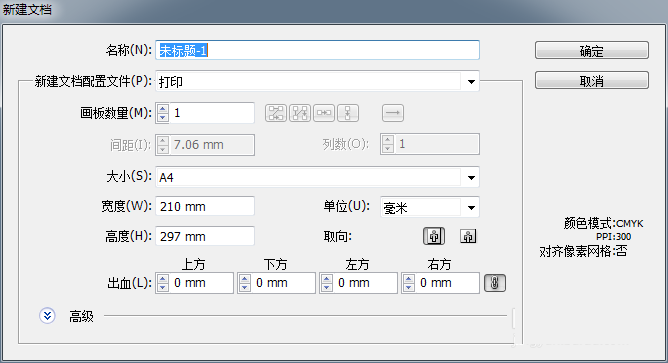668x363 pixels.
Task: Decrease the 右方 right bleed value
Action: tap(409, 288)
